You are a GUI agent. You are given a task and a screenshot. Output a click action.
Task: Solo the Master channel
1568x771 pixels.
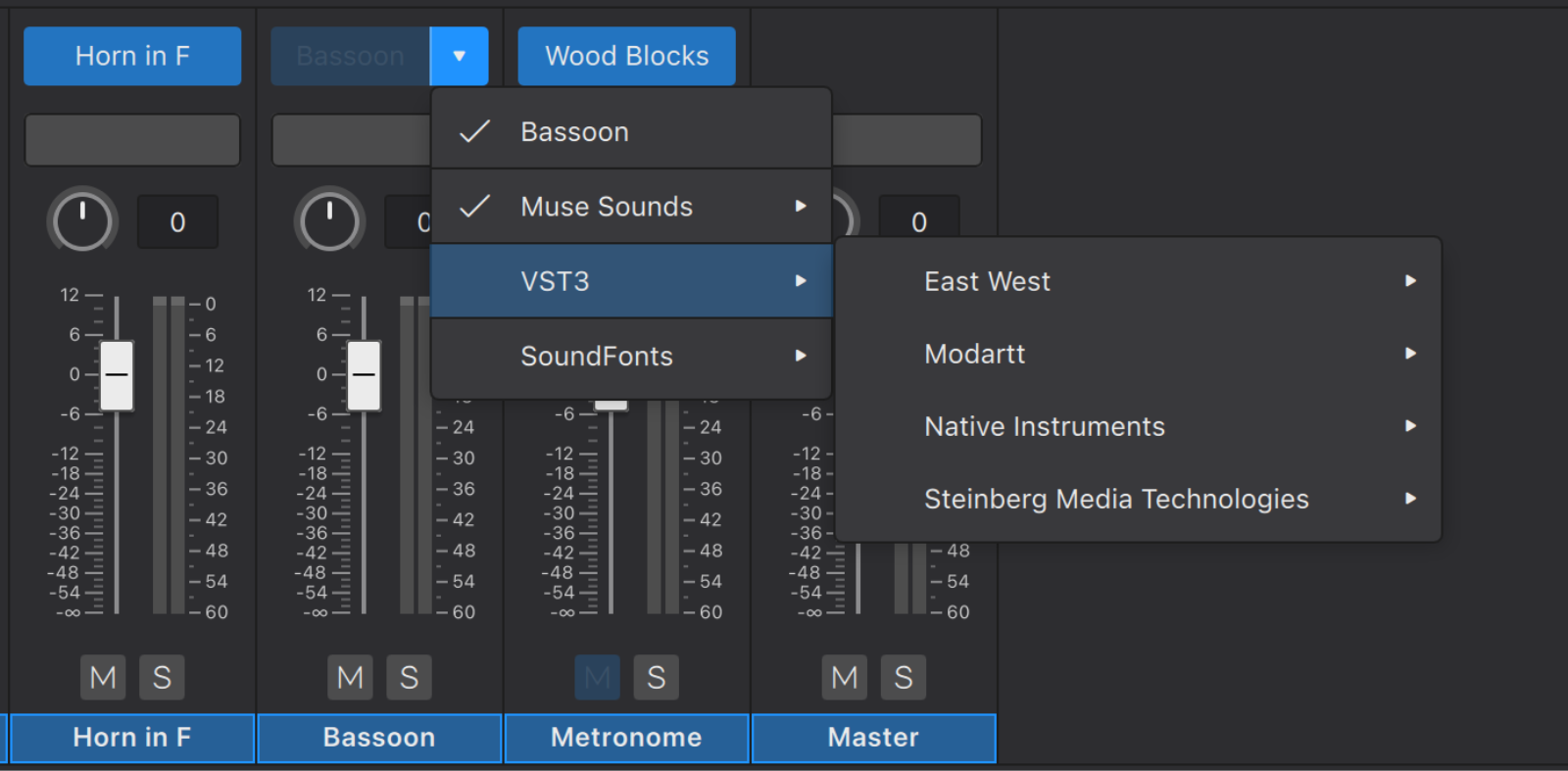[903, 677]
